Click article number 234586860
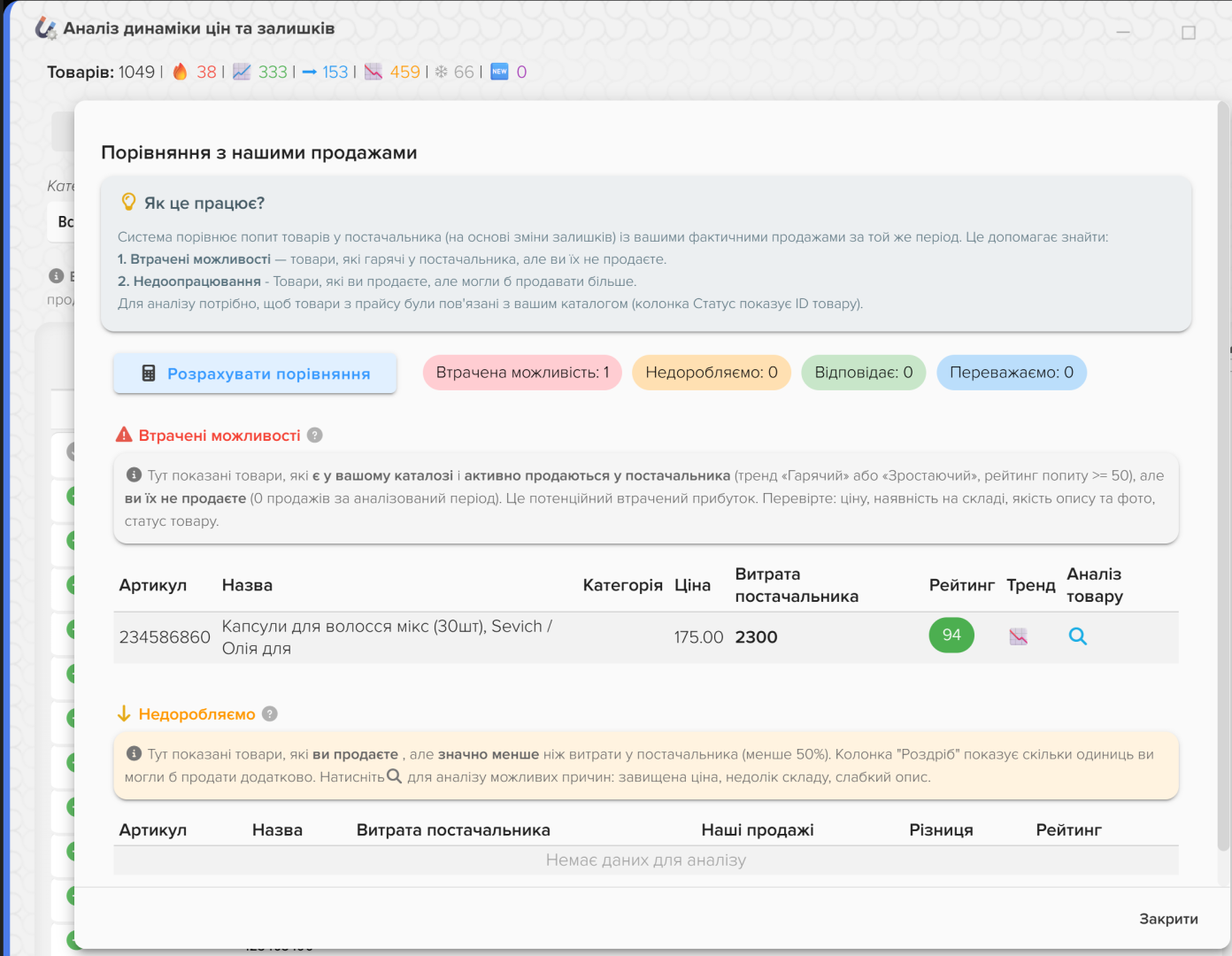This screenshot has width=1232, height=956. [165, 637]
